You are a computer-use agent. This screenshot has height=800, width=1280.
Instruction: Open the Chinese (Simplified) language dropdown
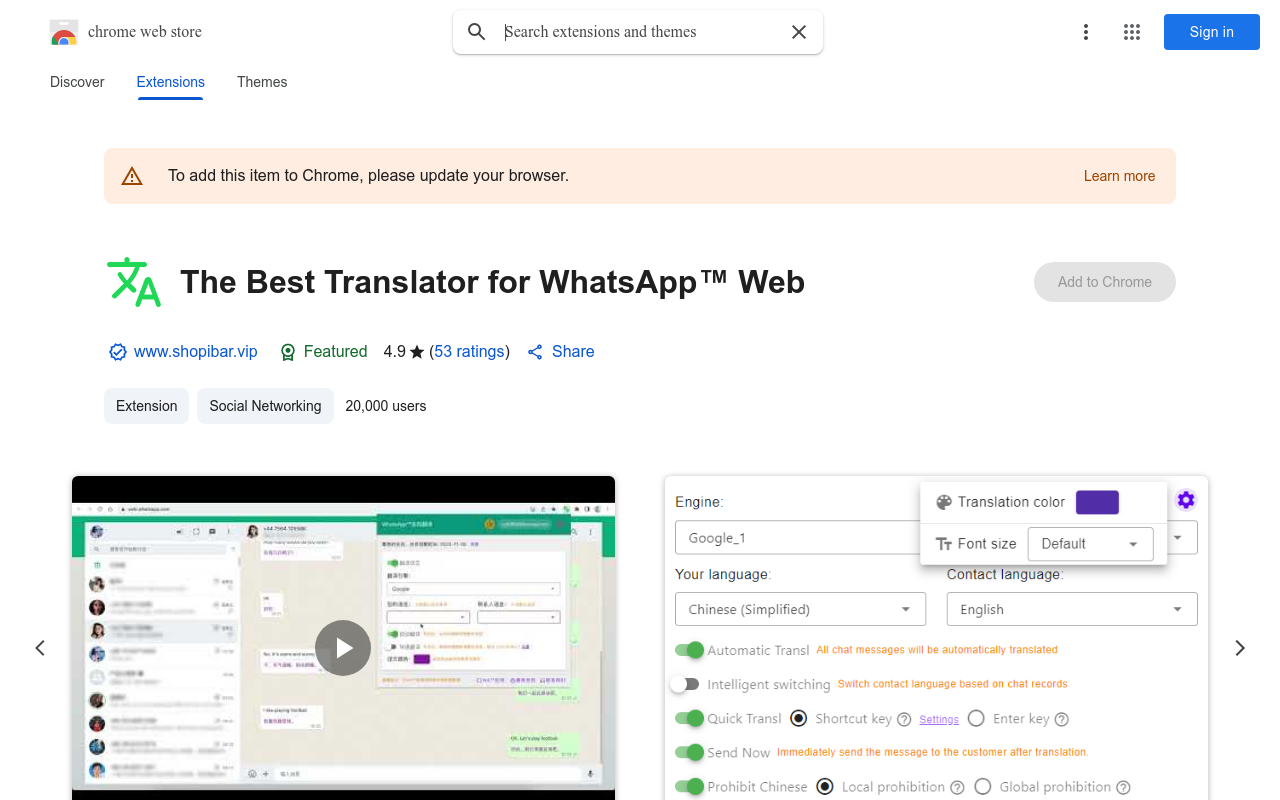pos(800,609)
